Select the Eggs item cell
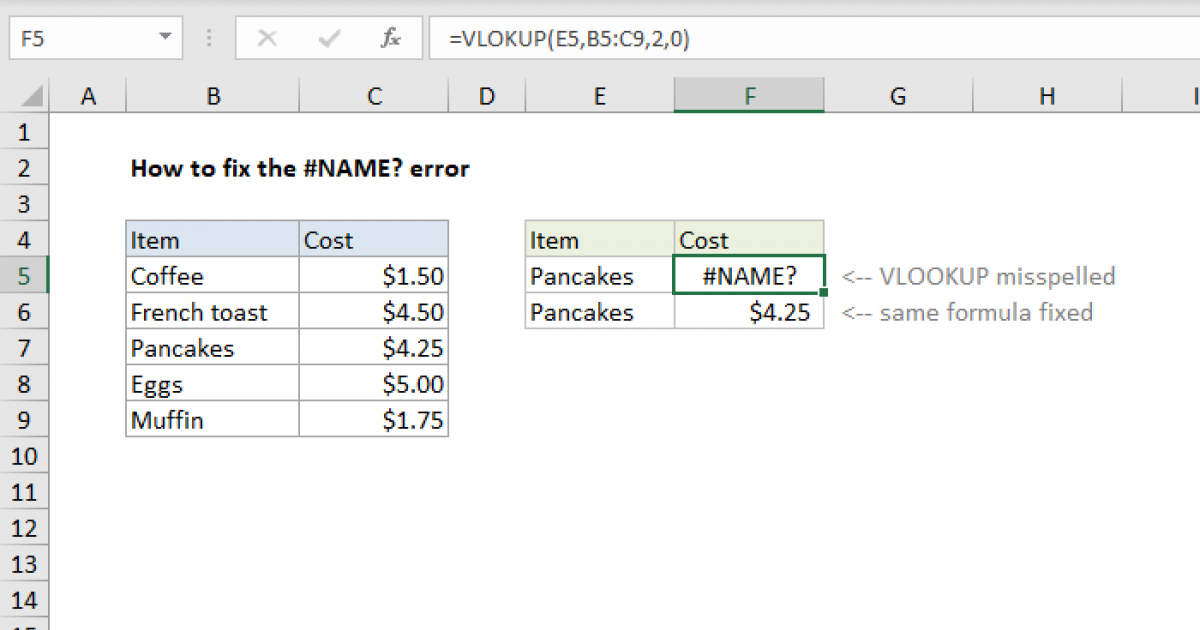 (212, 384)
